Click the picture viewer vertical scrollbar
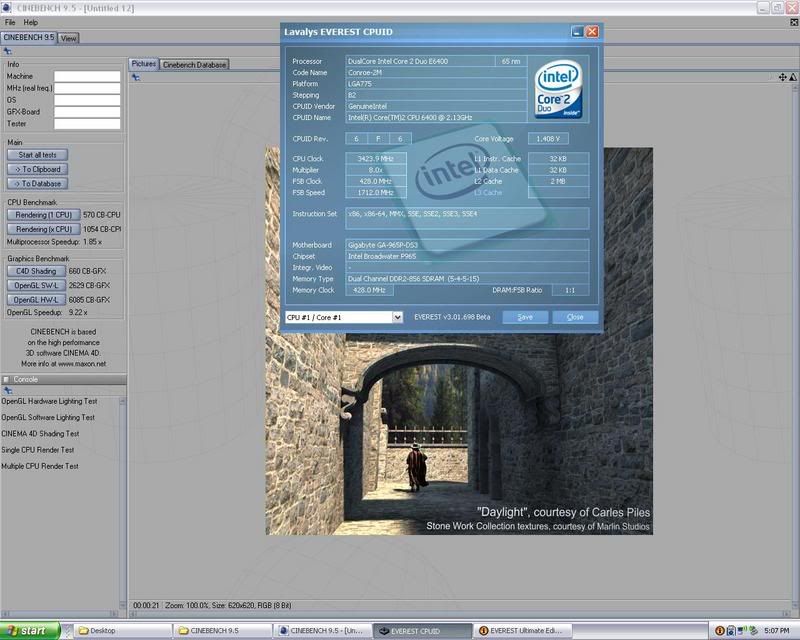800x640 pixels. pos(794,347)
